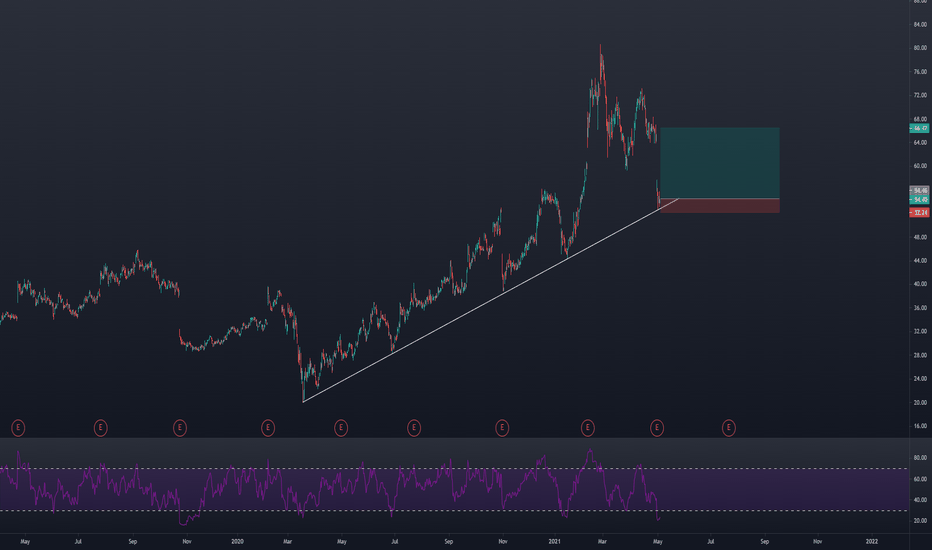Click the 32.00 price scale label
932x550 pixels.
(x=920, y=331)
